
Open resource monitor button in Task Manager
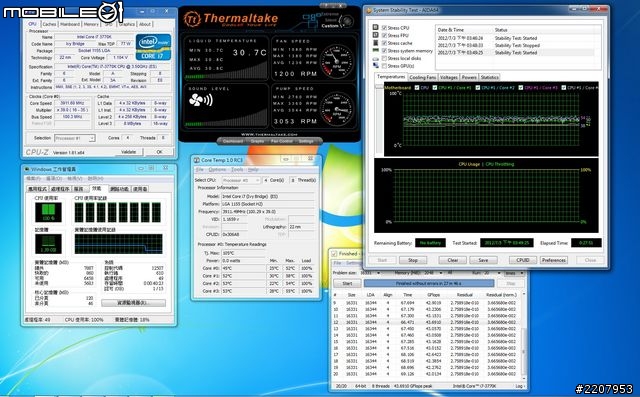coord(133,303)
